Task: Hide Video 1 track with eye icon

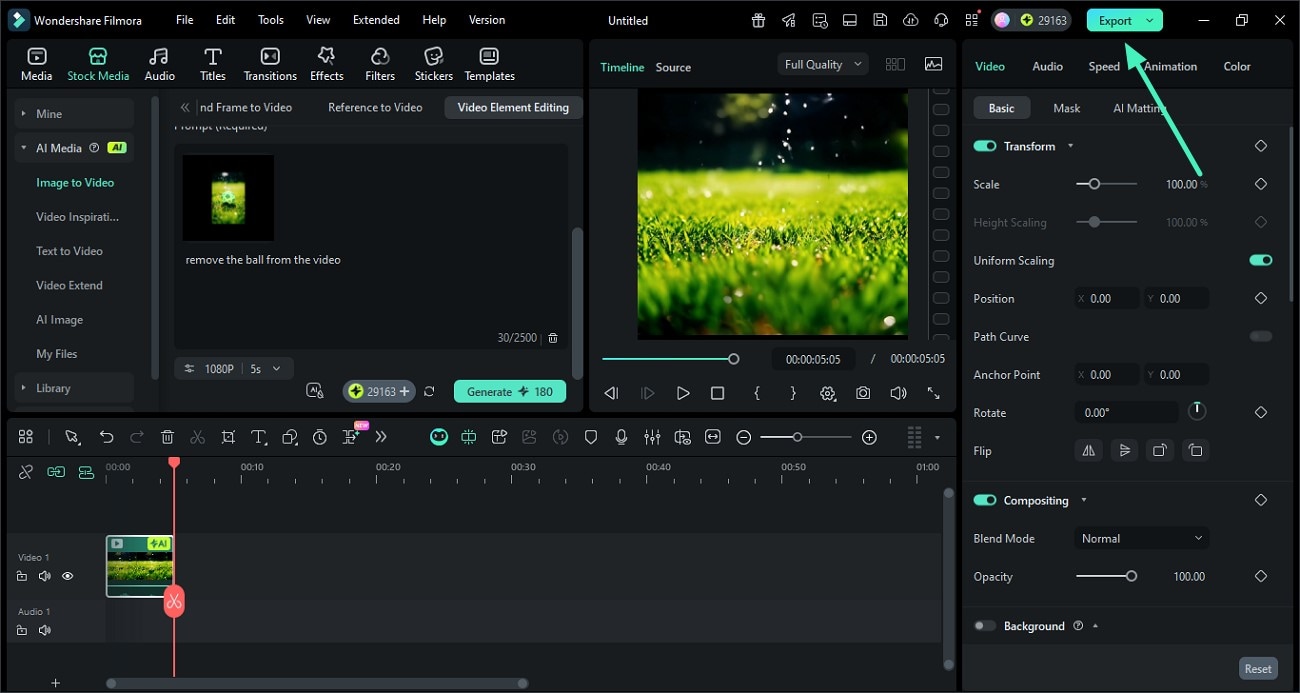Action: 68,576
